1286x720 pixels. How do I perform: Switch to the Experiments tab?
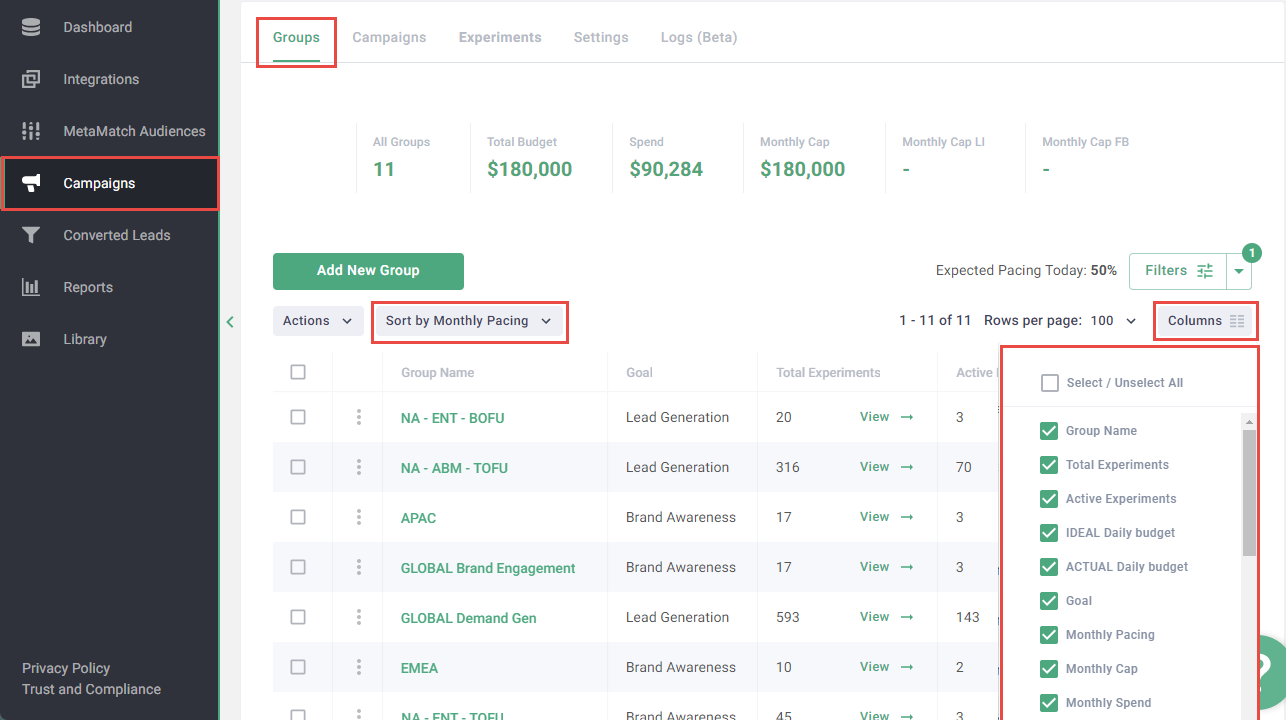pos(500,37)
